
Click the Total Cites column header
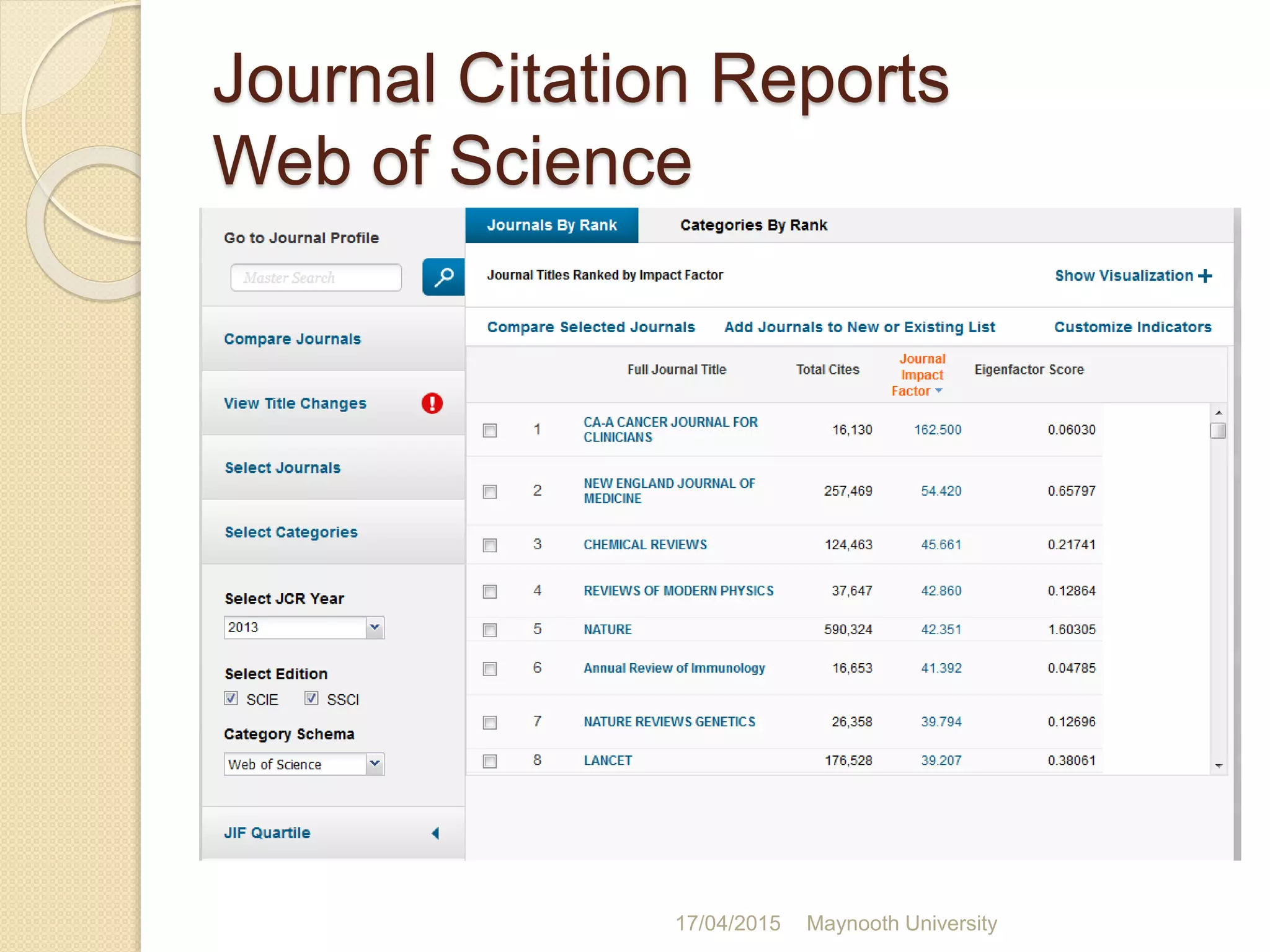click(827, 370)
